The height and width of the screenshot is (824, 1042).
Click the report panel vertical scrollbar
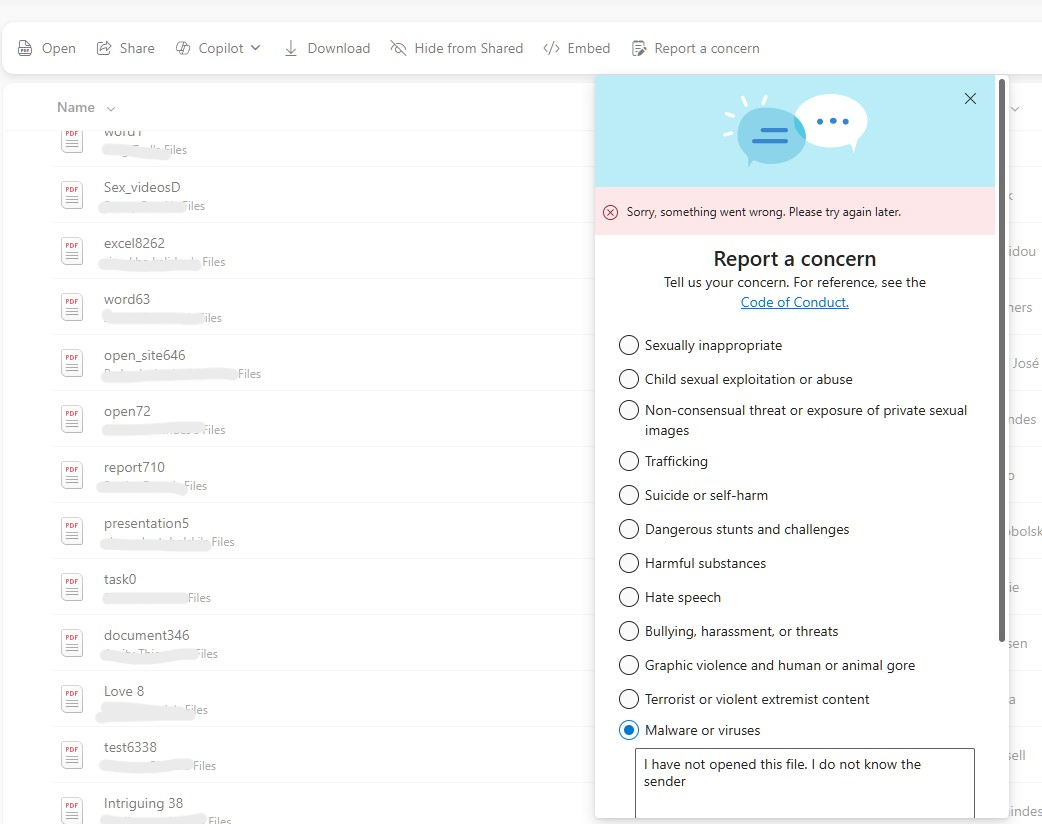pyautogui.click(x=1002, y=360)
